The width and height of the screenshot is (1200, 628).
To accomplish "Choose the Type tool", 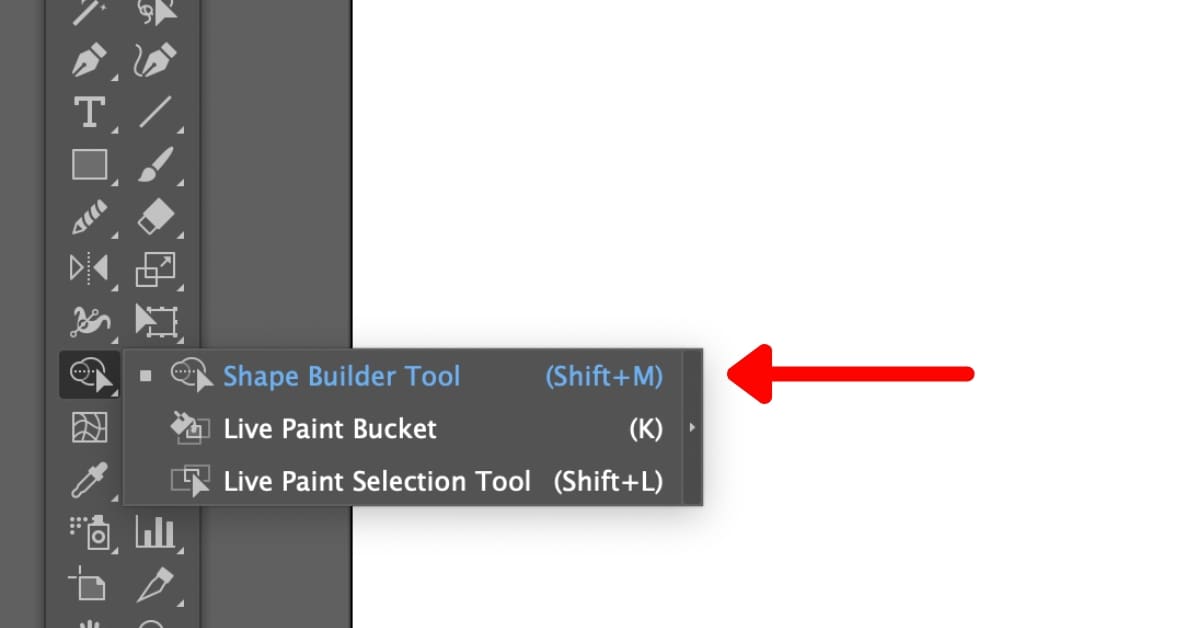I will (x=90, y=112).
